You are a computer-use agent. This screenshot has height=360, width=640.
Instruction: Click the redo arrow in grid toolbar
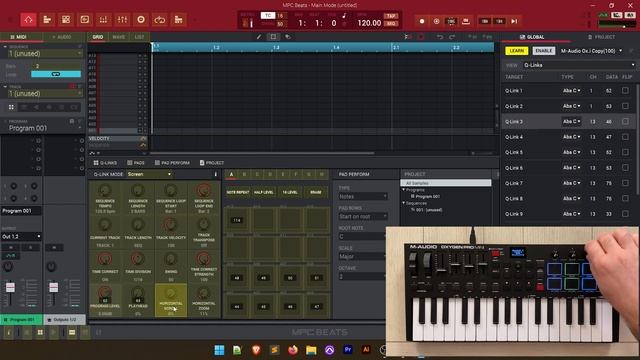pos(452,37)
